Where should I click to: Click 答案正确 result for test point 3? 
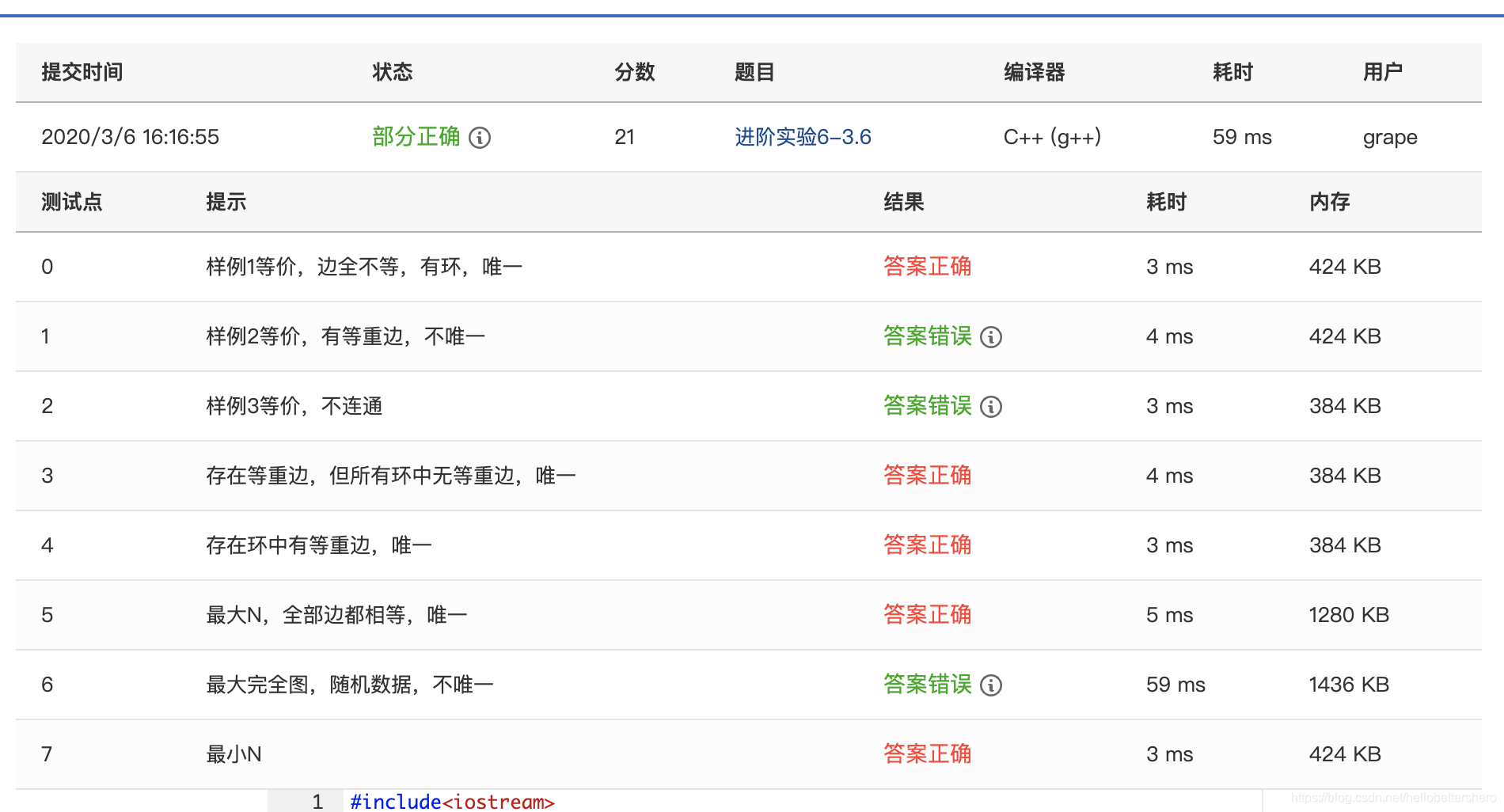pyautogui.click(x=928, y=476)
